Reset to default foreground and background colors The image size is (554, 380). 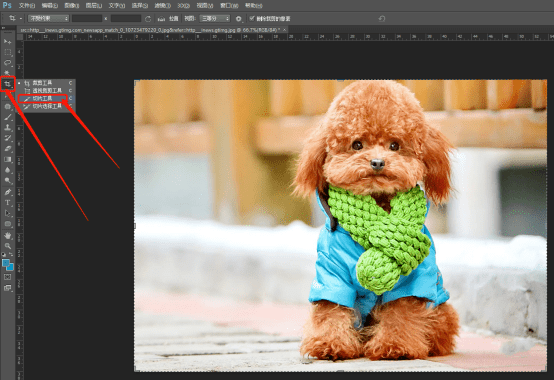[4, 254]
